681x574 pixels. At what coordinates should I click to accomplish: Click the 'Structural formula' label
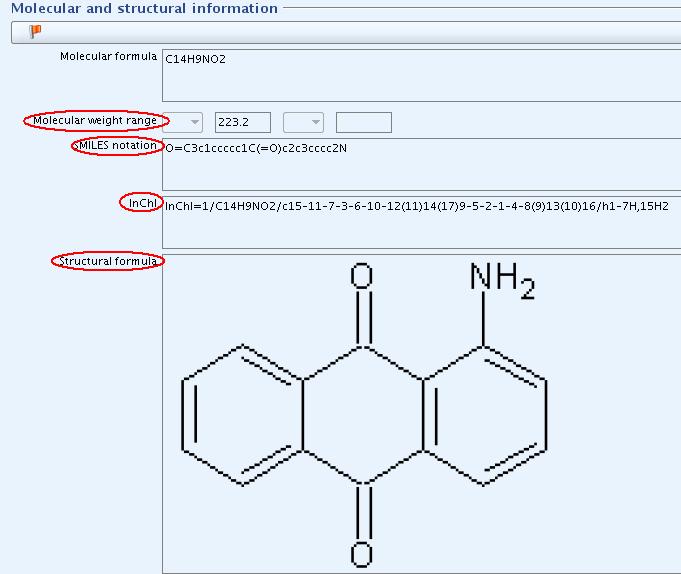107,261
